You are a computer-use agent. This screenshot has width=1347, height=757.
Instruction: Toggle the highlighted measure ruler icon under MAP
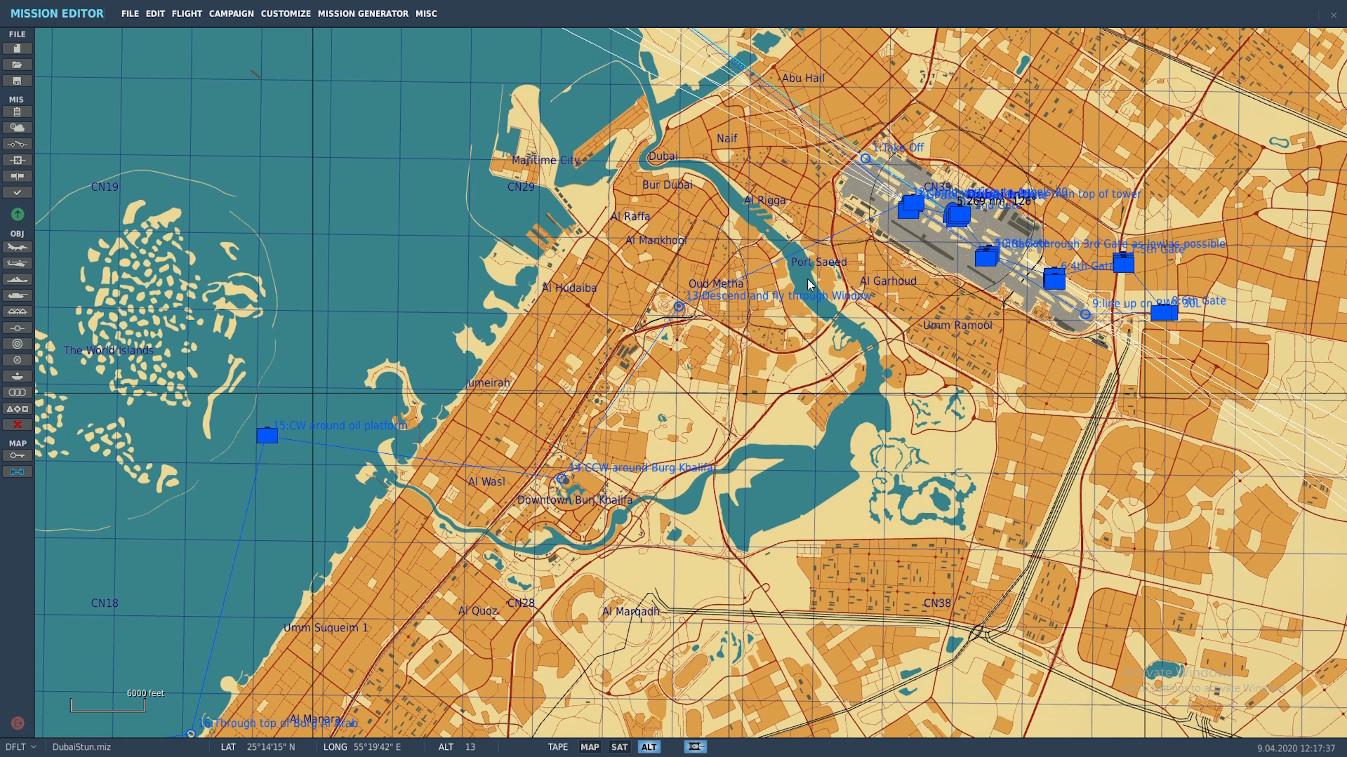[17, 471]
